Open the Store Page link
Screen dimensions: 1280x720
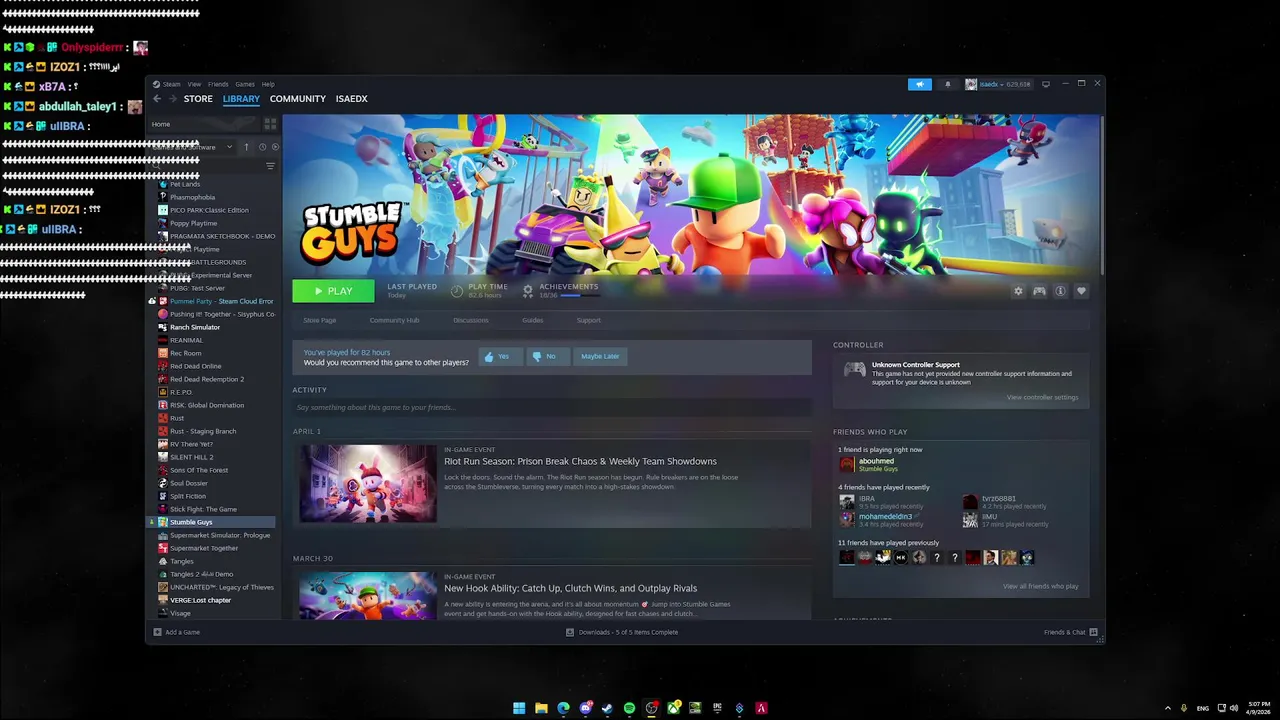point(320,320)
